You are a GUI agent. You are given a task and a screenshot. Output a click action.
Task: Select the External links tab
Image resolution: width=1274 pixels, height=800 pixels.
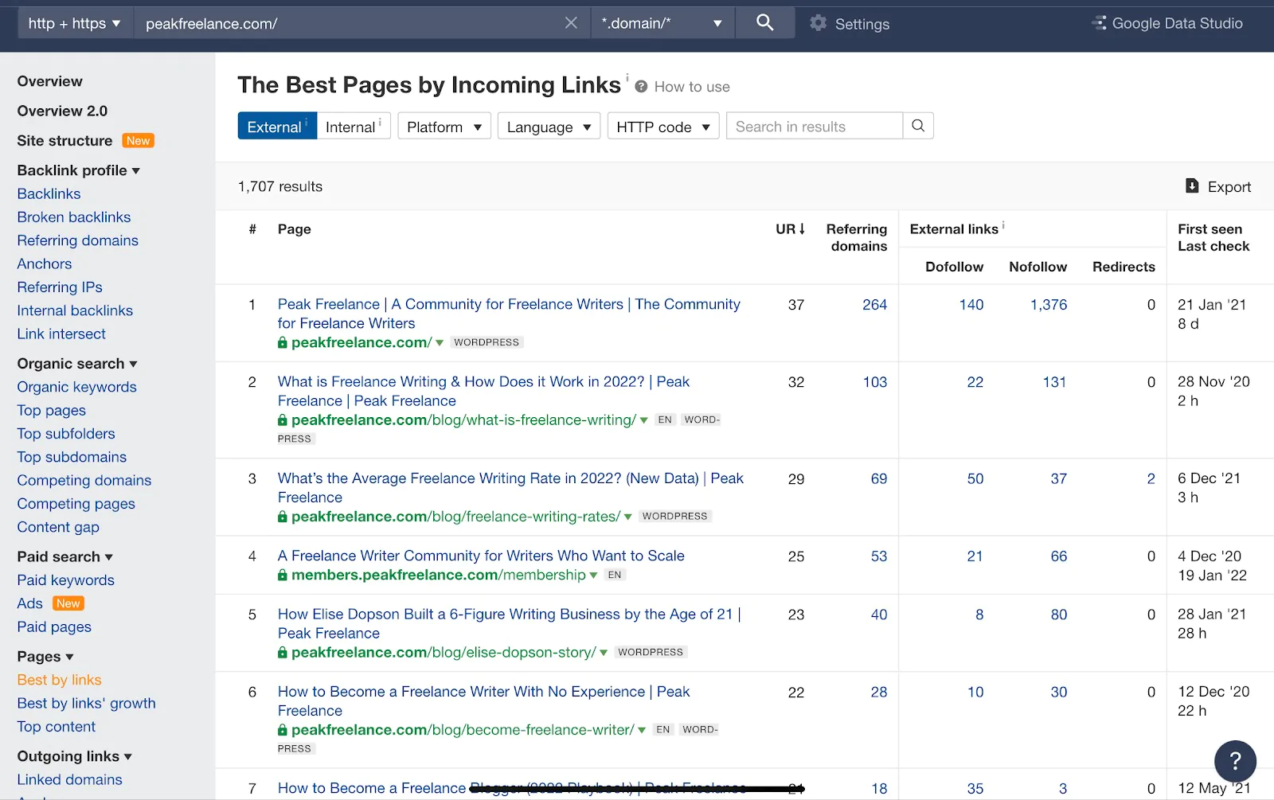pos(277,126)
